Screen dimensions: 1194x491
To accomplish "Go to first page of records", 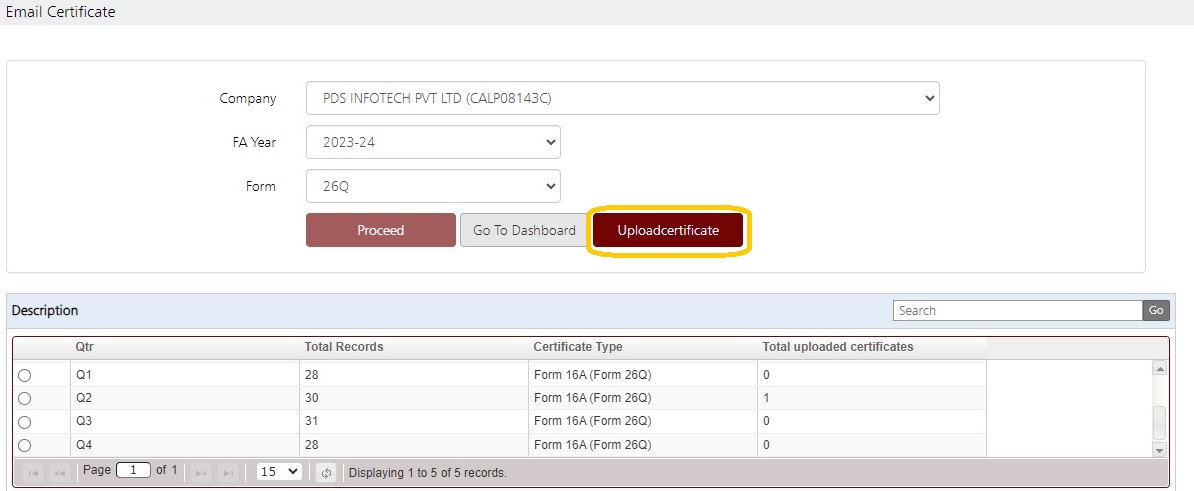I will pyautogui.click(x=34, y=473).
